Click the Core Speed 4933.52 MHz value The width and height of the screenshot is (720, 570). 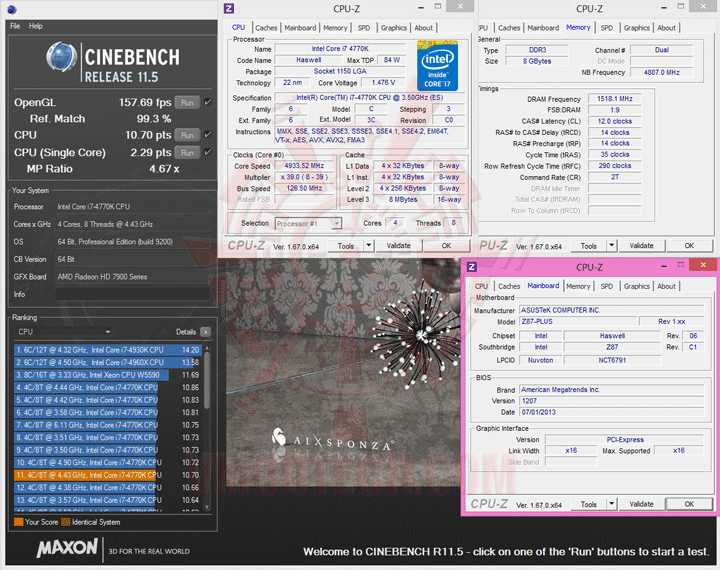[x=304, y=166]
